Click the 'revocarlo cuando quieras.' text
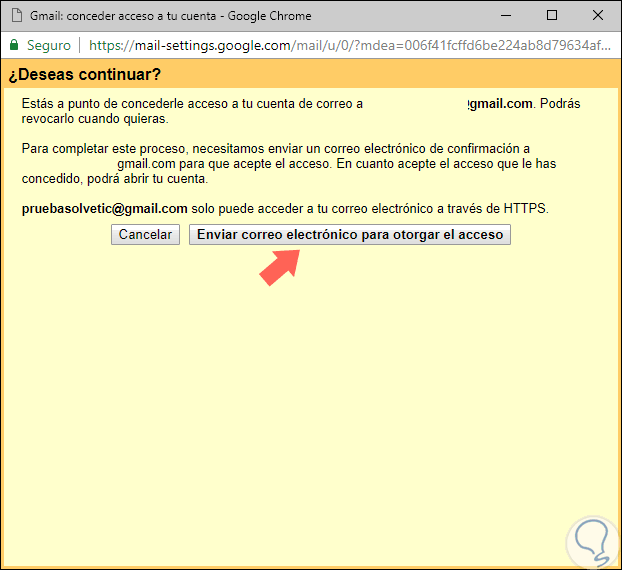 pos(95,119)
